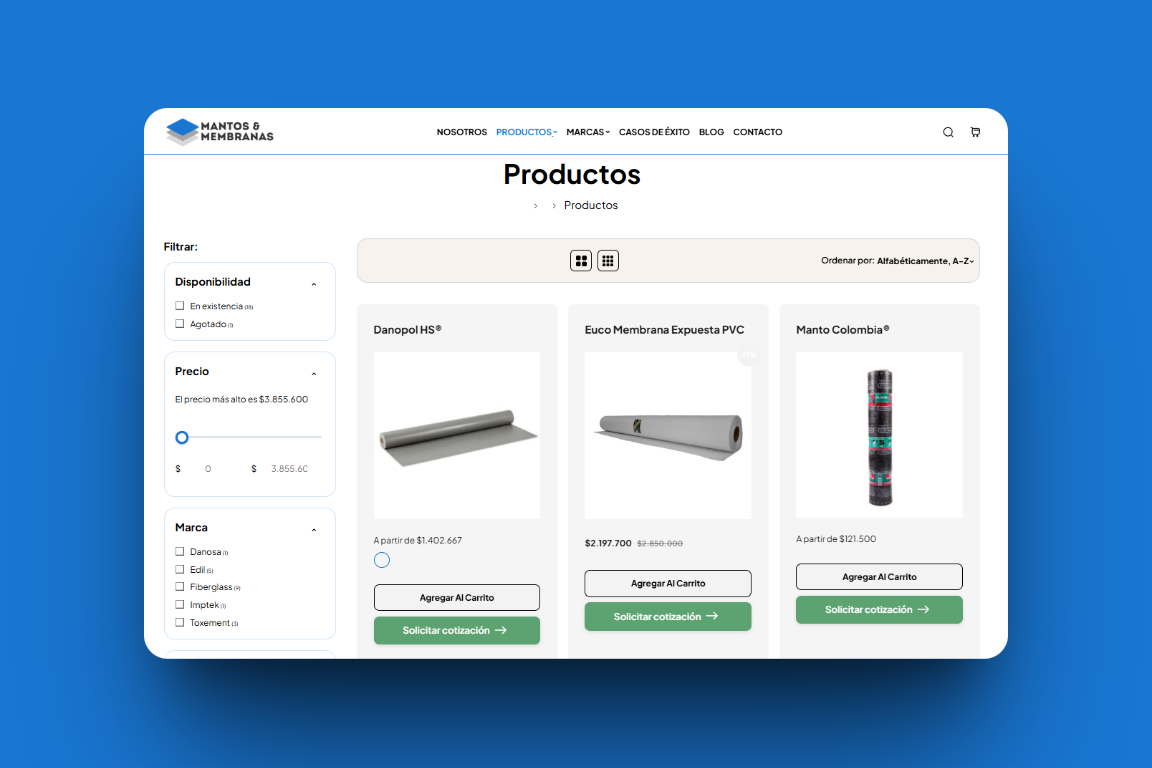Open the Ordenar por sorting dropdown

click(898, 261)
